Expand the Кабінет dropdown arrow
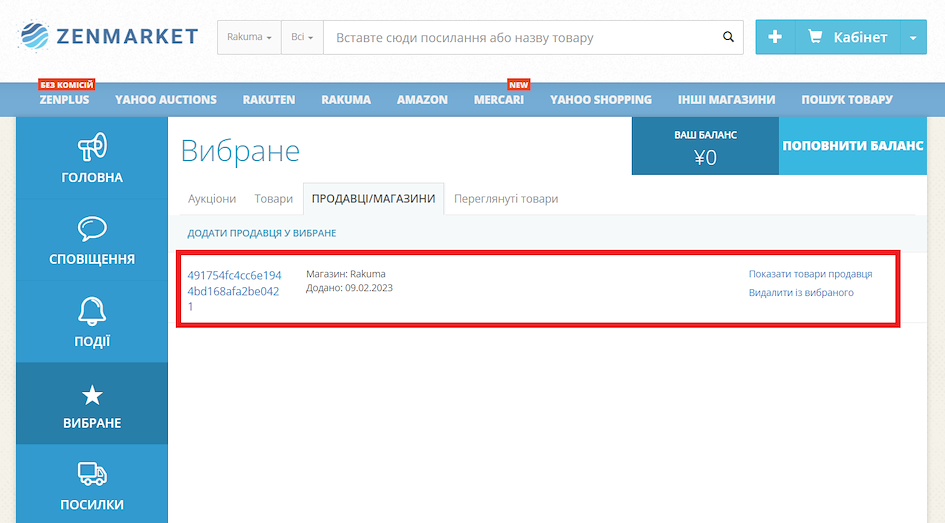 913,37
